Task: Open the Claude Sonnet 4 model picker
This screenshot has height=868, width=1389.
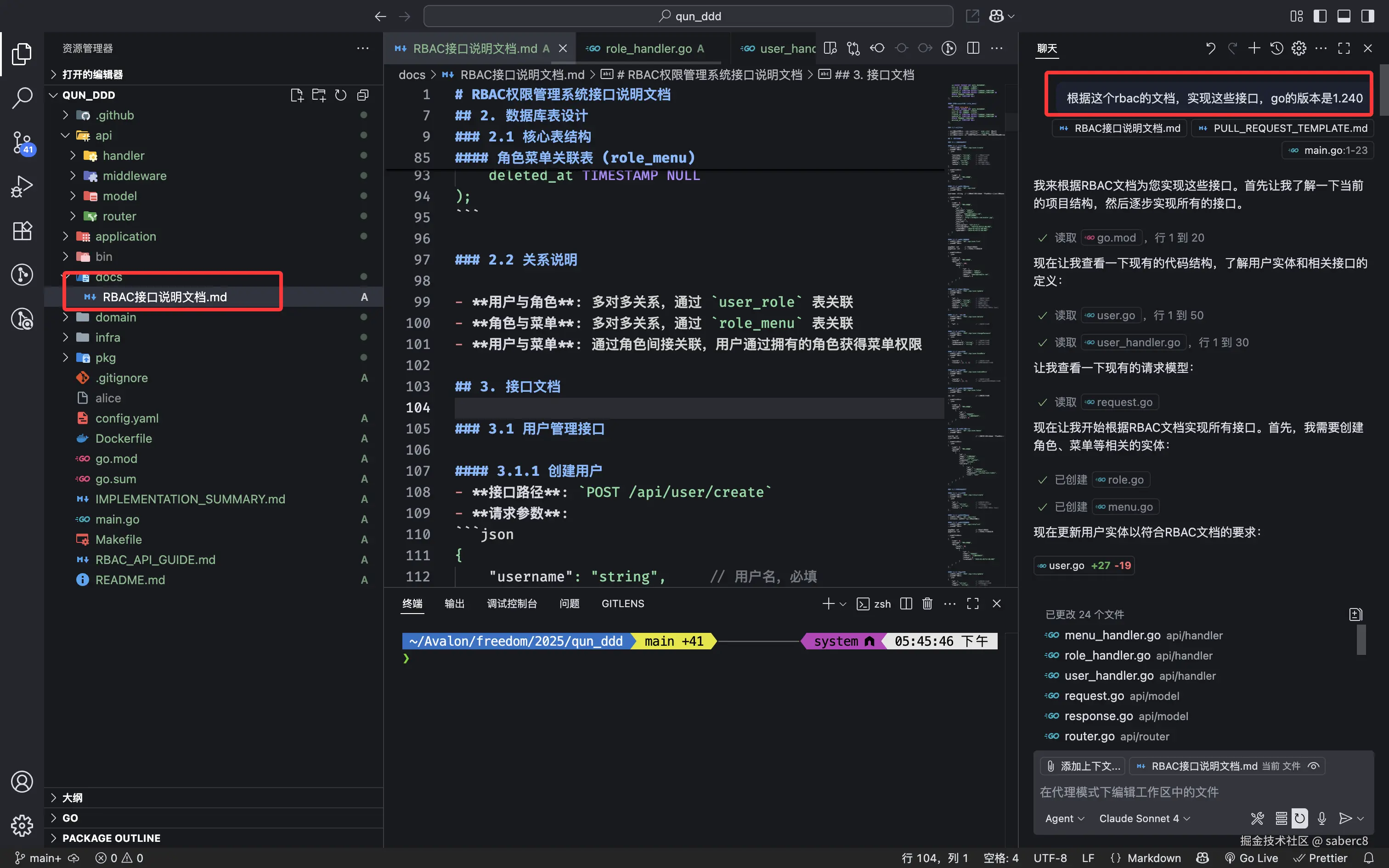Action: [x=1144, y=818]
